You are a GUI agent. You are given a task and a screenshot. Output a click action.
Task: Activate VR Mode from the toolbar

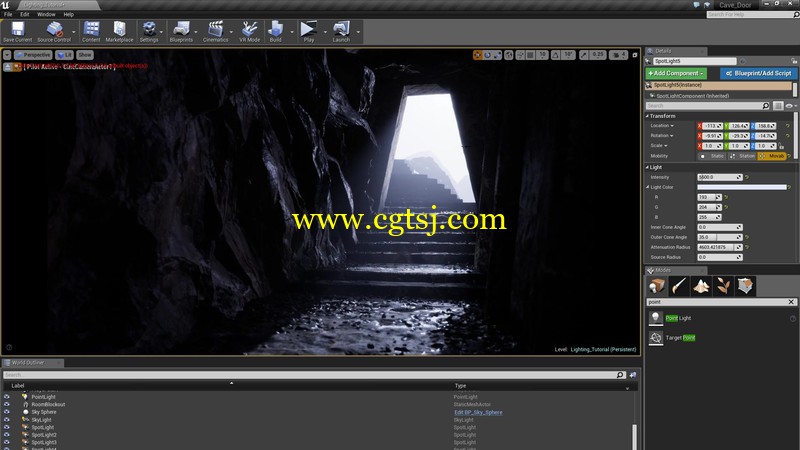pos(249,32)
